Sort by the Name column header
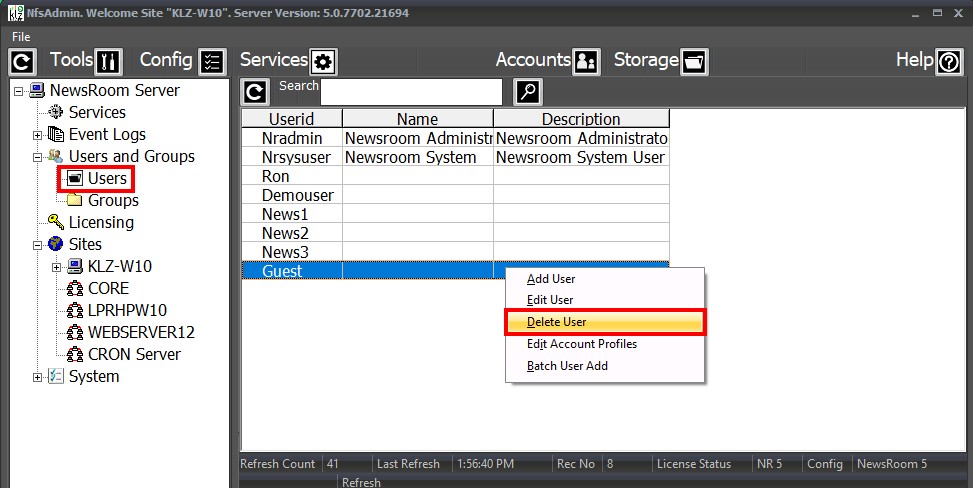 pos(418,119)
